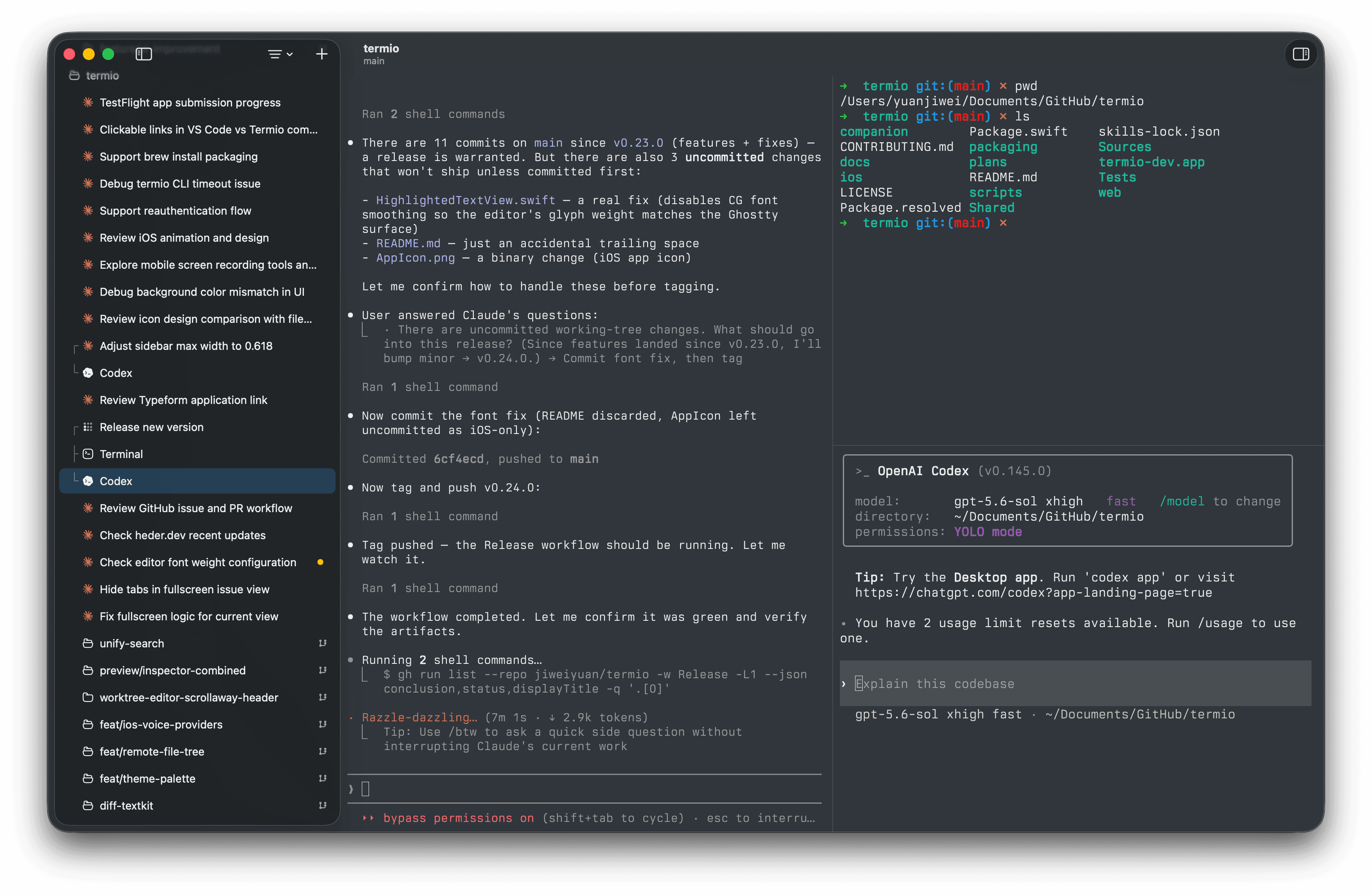Screen dimensions: 1372x895
Task: Select 'Support brew install packaging' session
Action: click(197, 157)
